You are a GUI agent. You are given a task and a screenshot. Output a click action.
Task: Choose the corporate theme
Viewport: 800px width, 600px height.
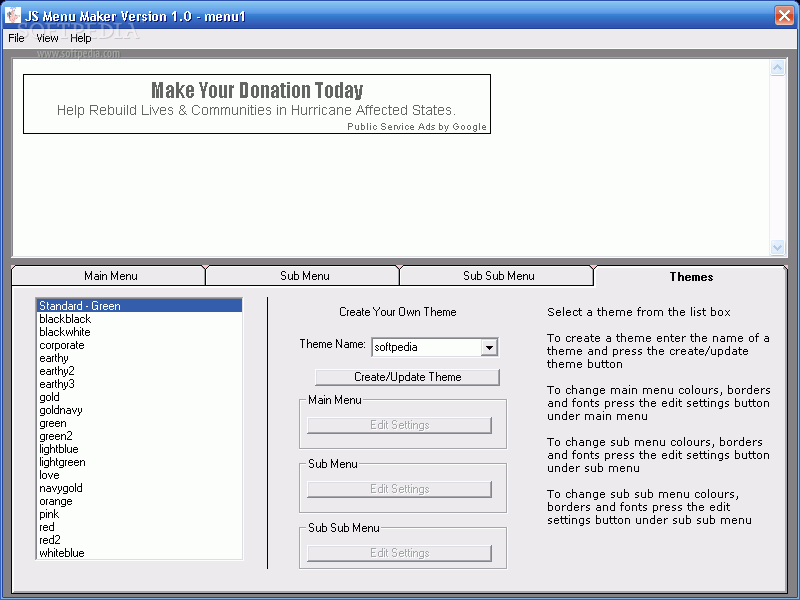pos(140,345)
